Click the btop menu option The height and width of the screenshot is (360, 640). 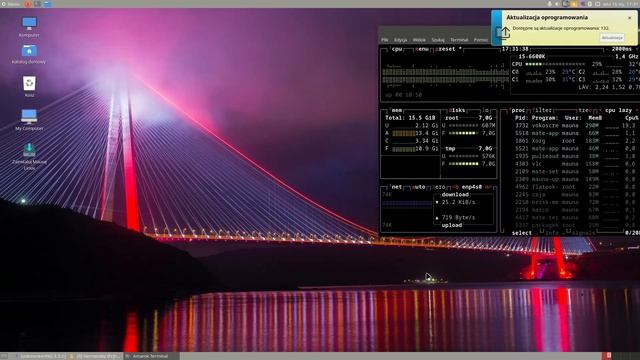(422, 49)
